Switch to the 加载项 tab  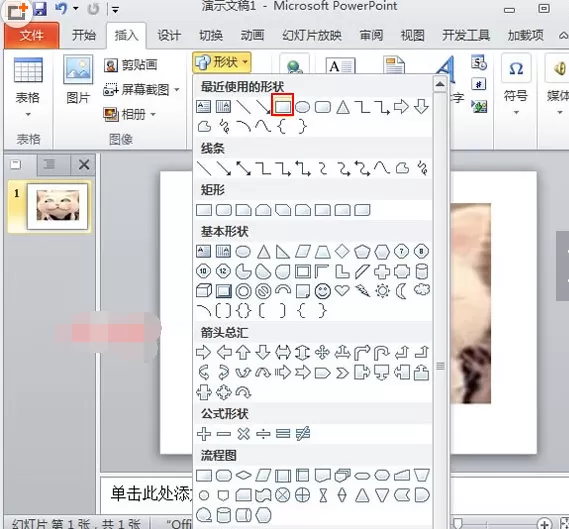525,35
